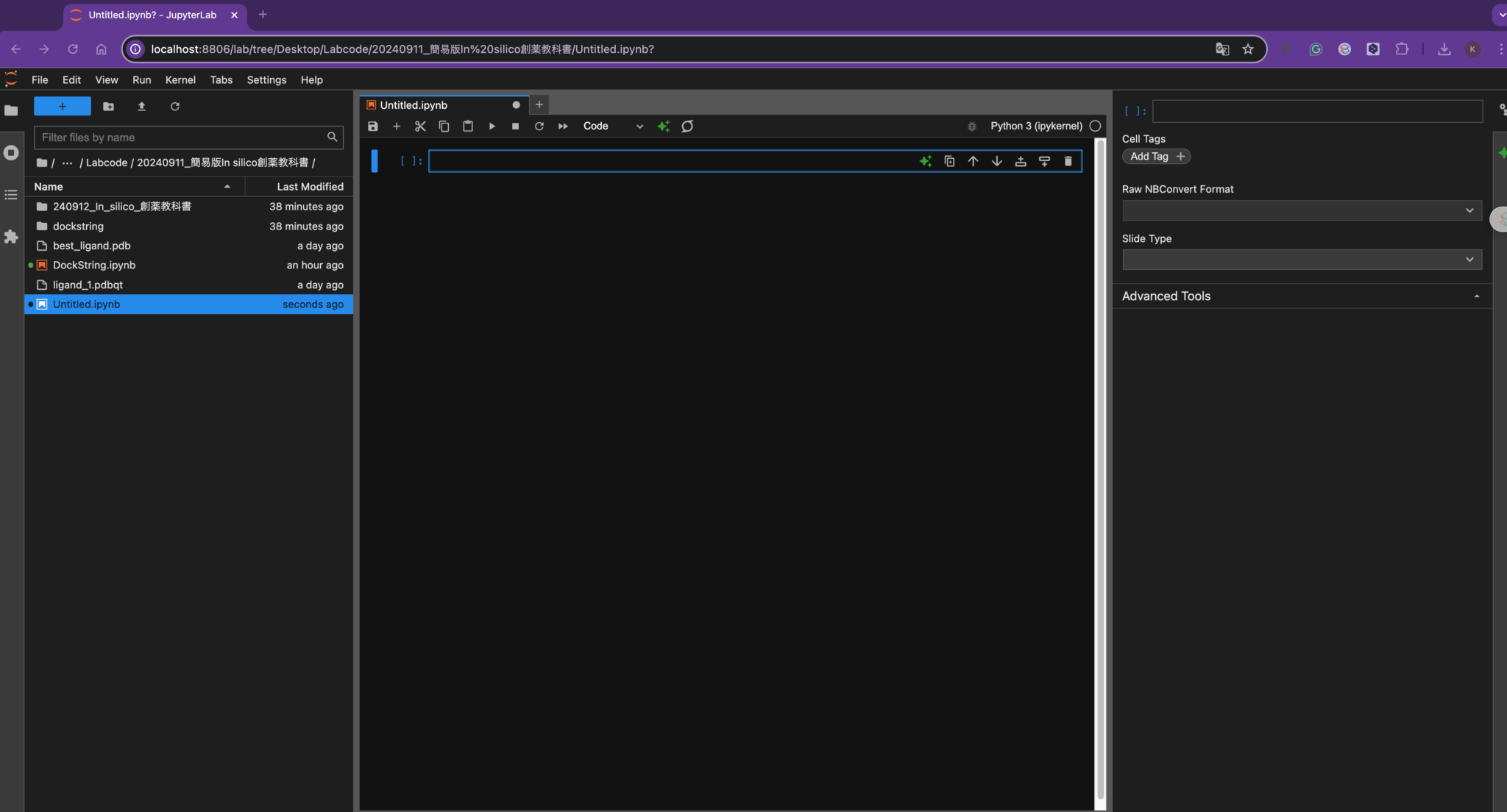This screenshot has height=812, width=1507.
Task: Switch to the Untitled.ipynb tab
Action: [x=412, y=104]
